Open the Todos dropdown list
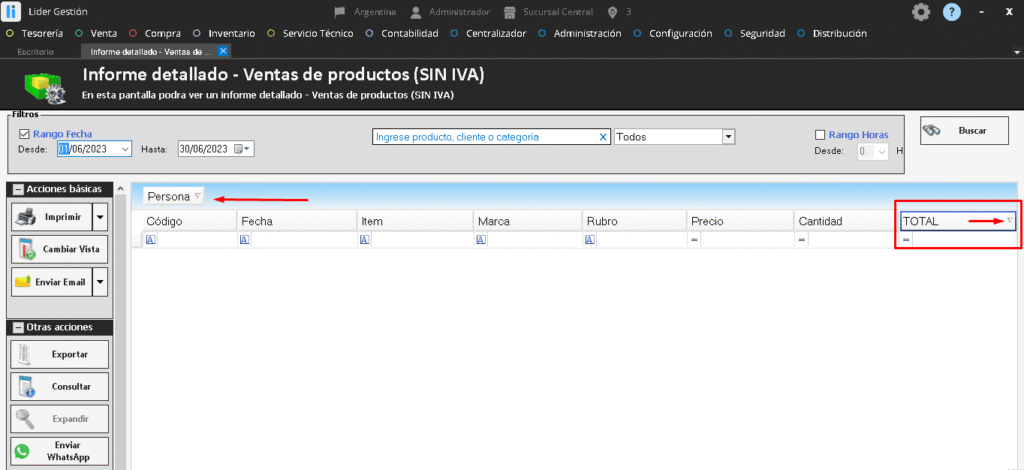Screen dimensions: 1024x470 pos(728,137)
